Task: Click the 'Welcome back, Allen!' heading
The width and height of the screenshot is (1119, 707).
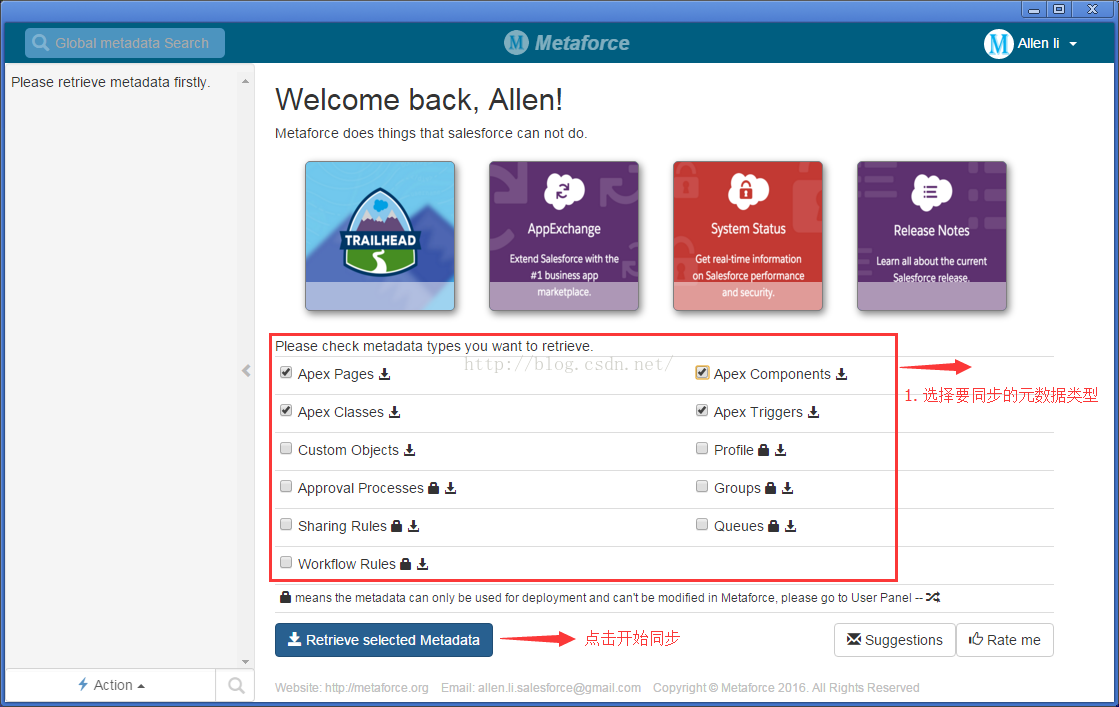Action: (419, 100)
